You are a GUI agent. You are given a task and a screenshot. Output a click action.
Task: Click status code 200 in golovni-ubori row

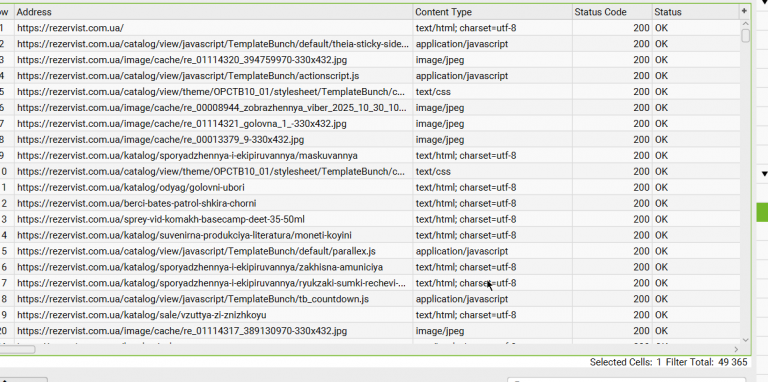(x=612, y=187)
